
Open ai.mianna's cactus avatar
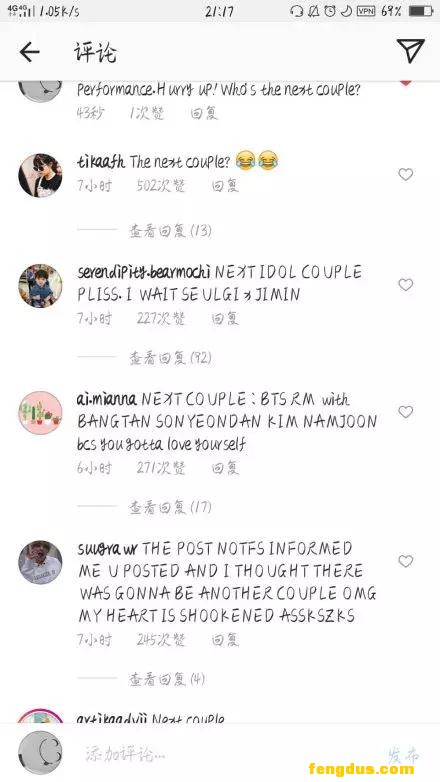(x=40, y=412)
